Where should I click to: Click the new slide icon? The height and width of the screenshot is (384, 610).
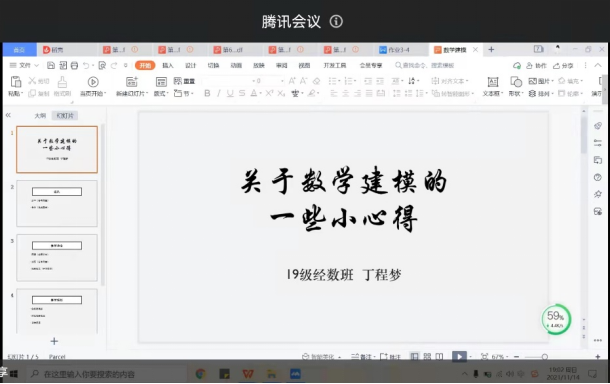[132, 82]
